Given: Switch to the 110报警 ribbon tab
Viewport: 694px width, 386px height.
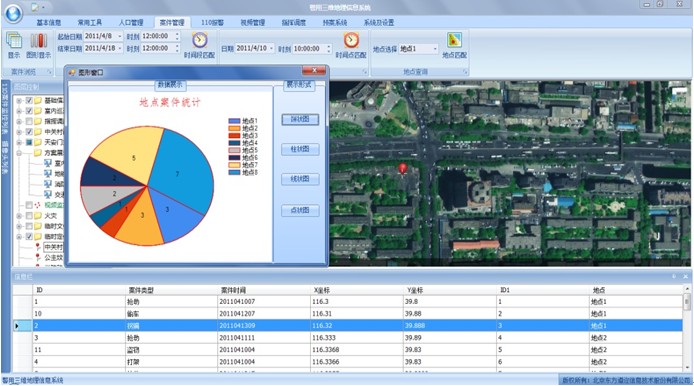Looking at the screenshot, I should [x=212, y=23].
